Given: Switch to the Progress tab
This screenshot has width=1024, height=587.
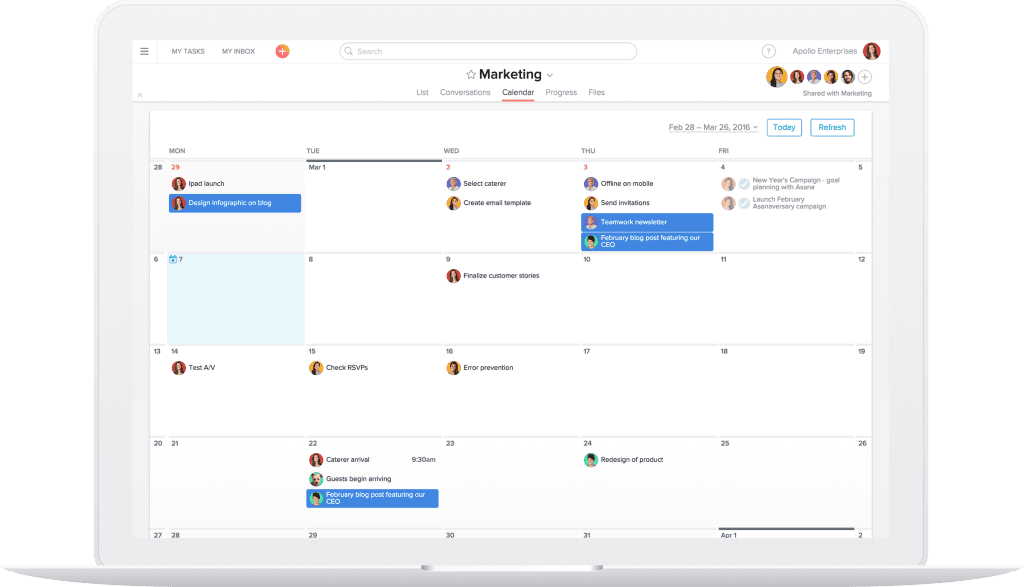Looking at the screenshot, I should point(561,92).
